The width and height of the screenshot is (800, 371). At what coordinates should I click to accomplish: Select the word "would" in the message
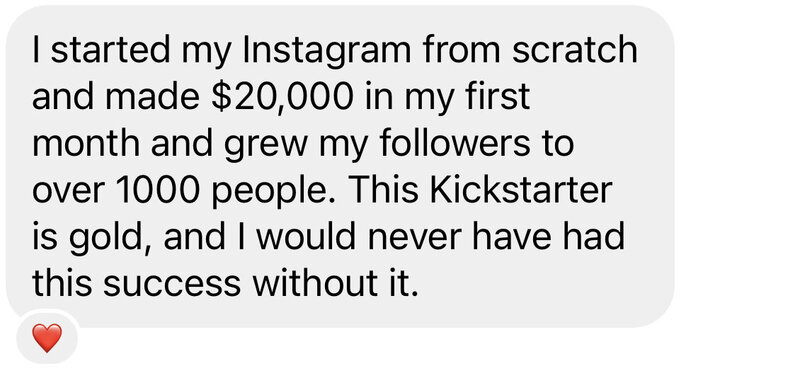pyautogui.click(x=304, y=236)
